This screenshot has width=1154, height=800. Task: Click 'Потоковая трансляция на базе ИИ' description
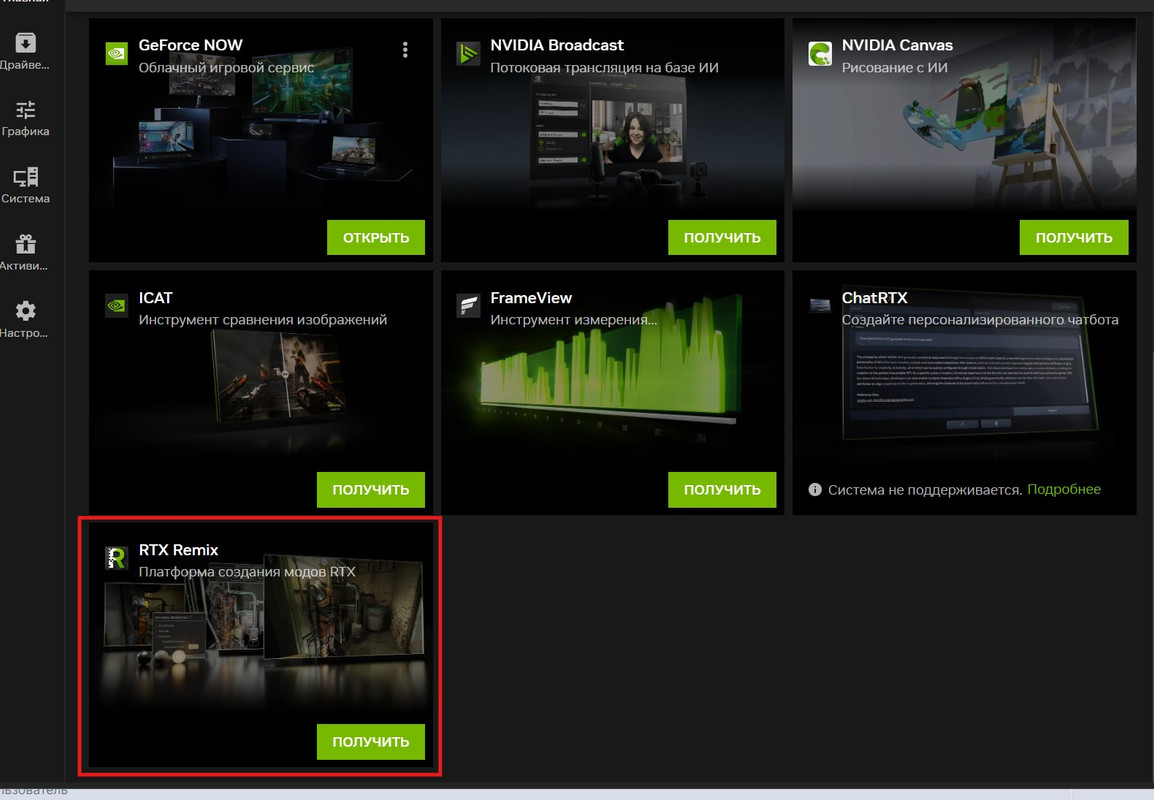click(604, 68)
